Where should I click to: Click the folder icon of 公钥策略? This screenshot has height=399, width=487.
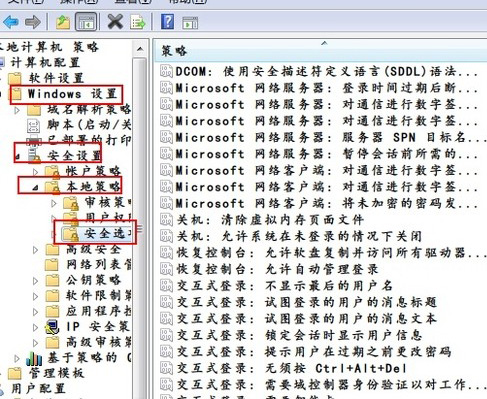(x=52, y=280)
